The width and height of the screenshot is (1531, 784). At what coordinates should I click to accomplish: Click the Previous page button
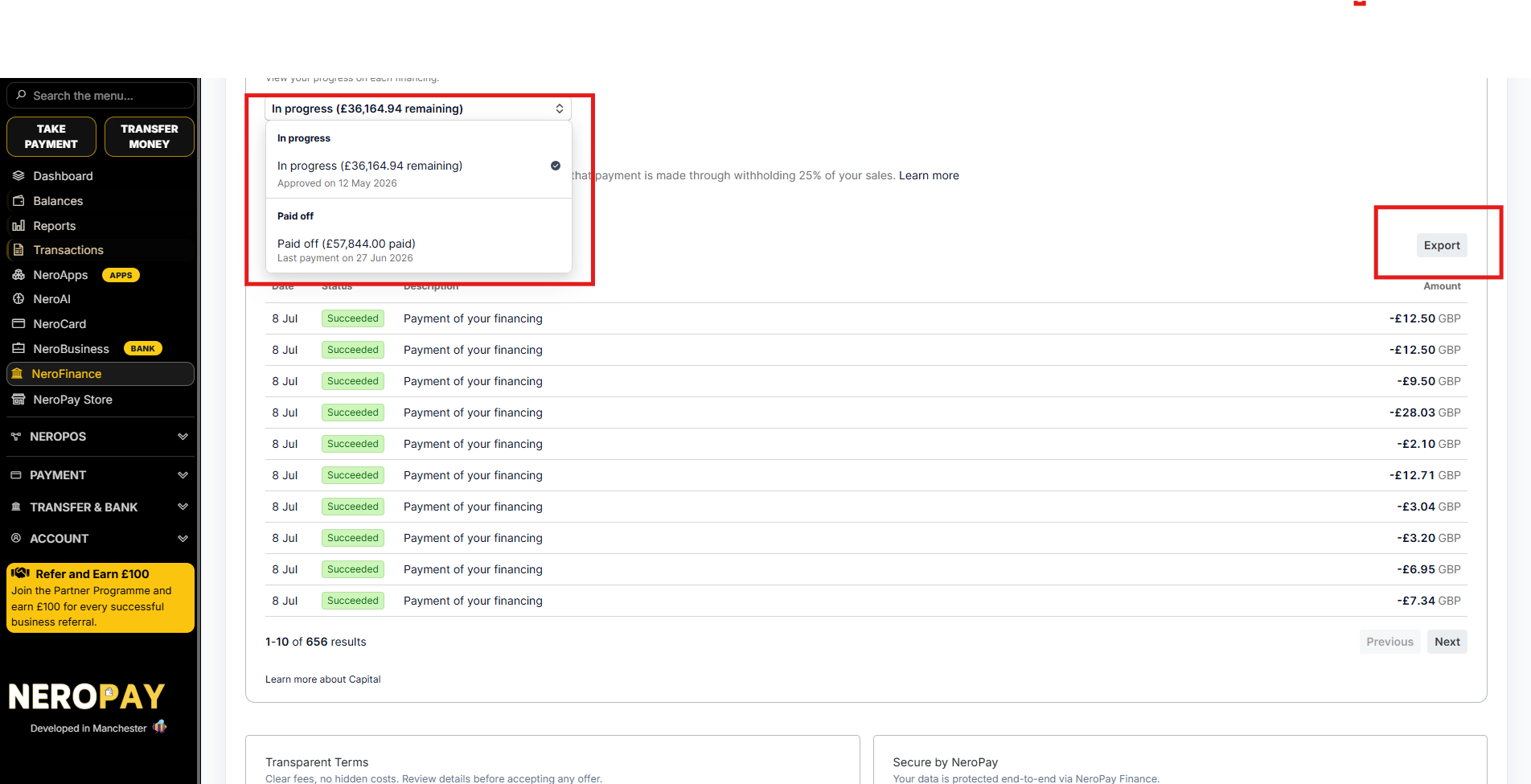(1389, 642)
